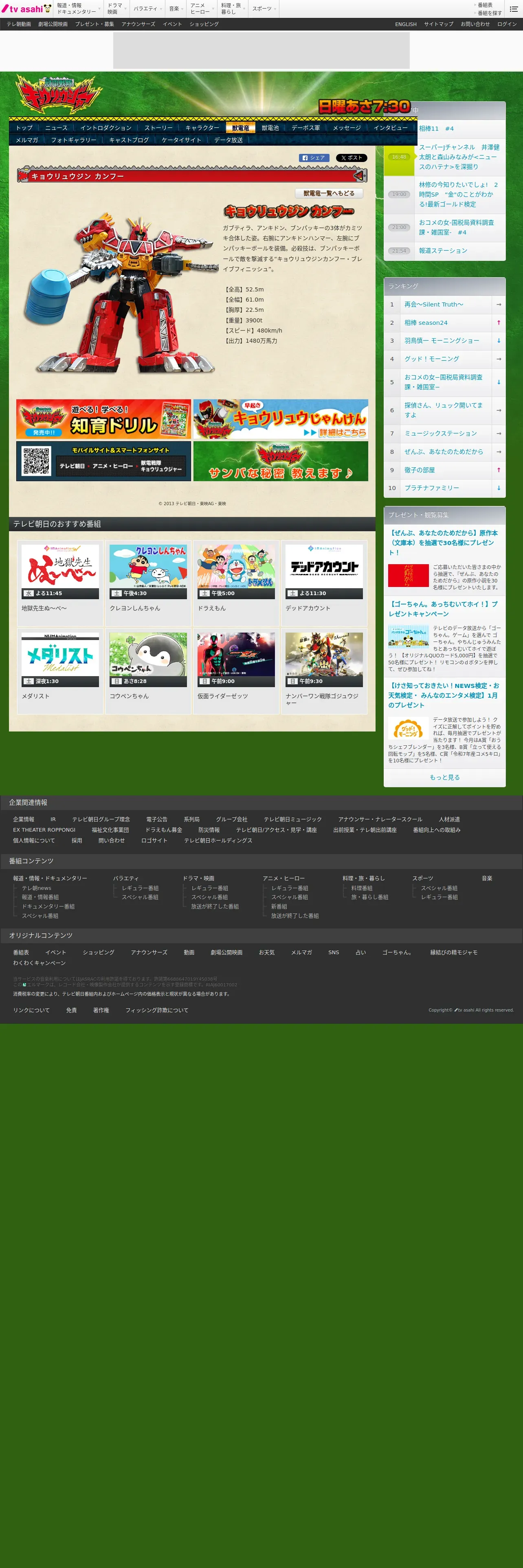This screenshot has height=1568, width=523.
Task: Open the イントロダクション tab
Action: click(x=106, y=128)
